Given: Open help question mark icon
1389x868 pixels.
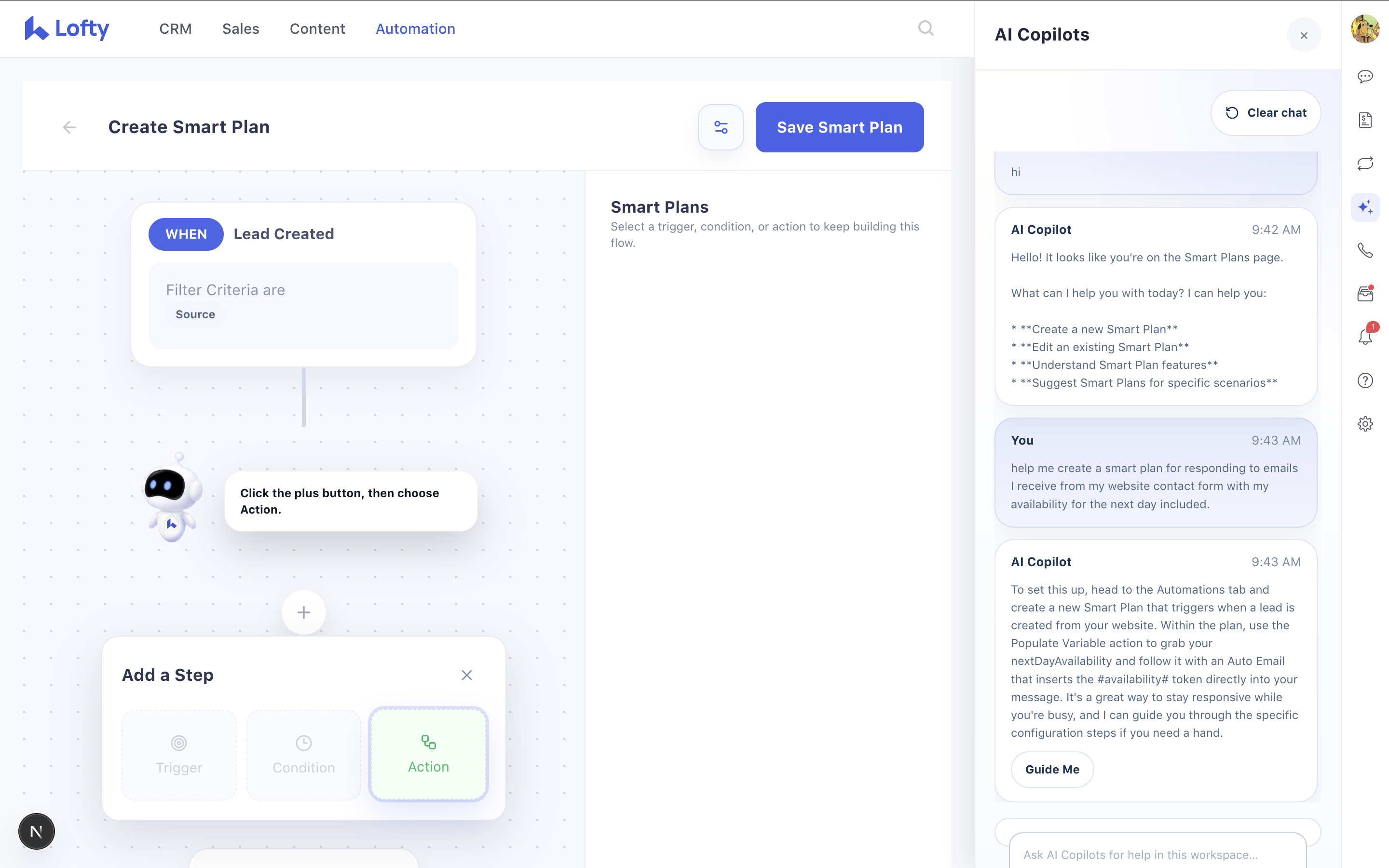Looking at the screenshot, I should (x=1365, y=380).
